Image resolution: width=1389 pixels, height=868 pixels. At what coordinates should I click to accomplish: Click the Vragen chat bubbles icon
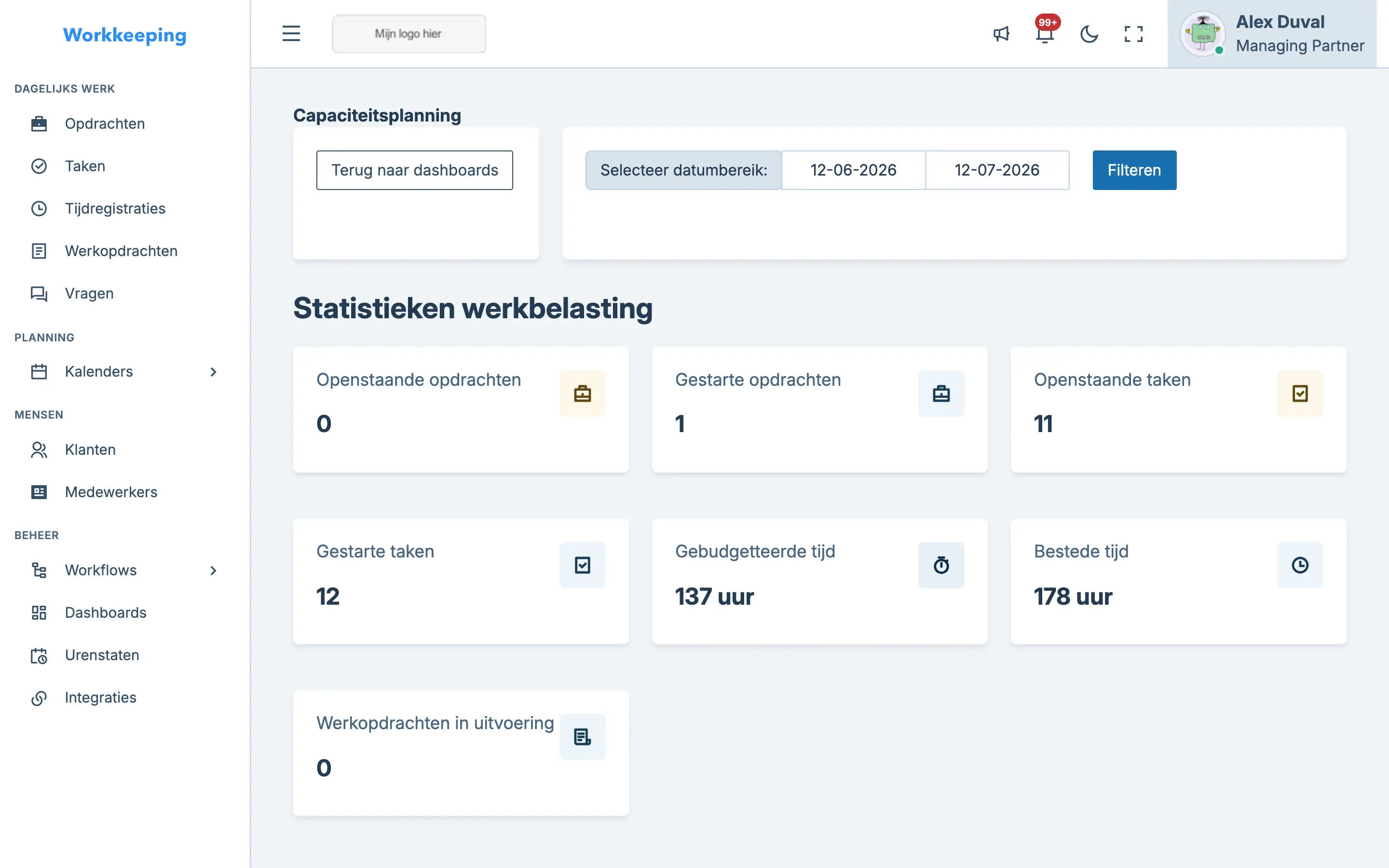pyautogui.click(x=39, y=294)
